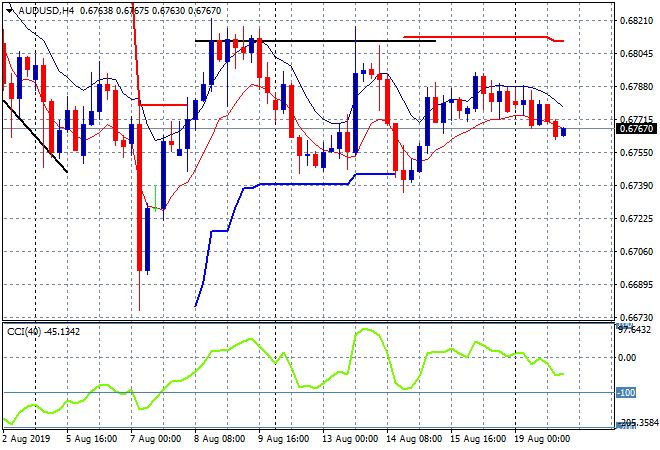Click the -100 level label in CCI panel
This screenshot has width=660, height=450.
(626, 393)
